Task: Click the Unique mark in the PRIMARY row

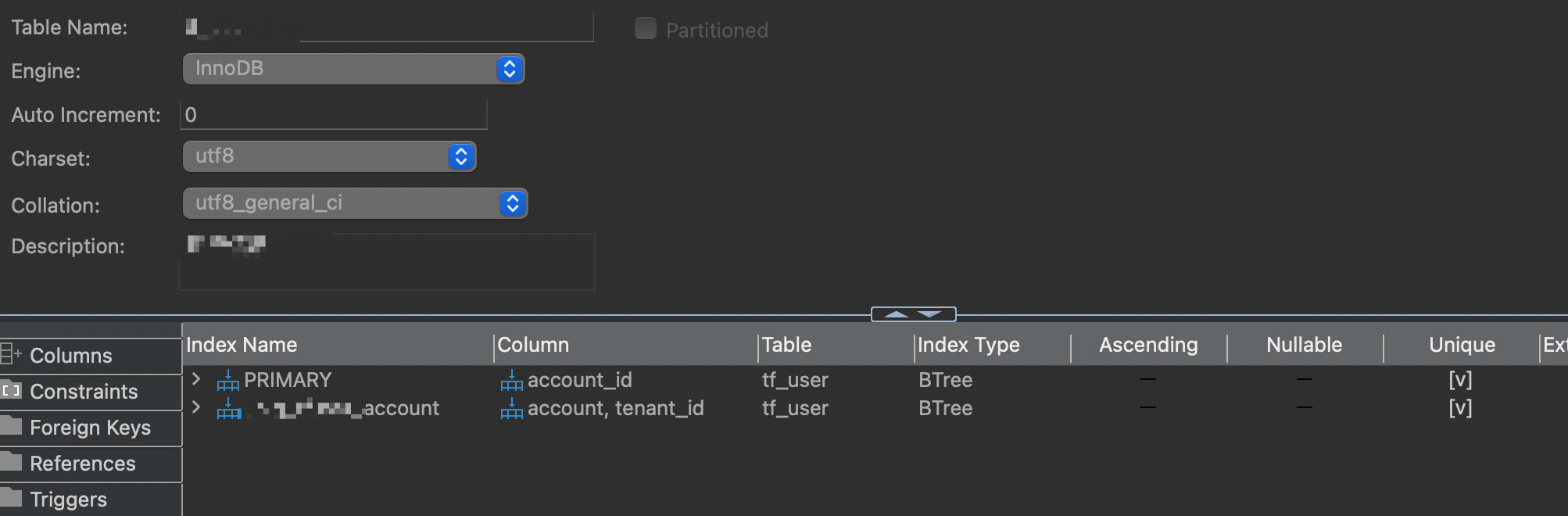Action: click(x=1460, y=380)
